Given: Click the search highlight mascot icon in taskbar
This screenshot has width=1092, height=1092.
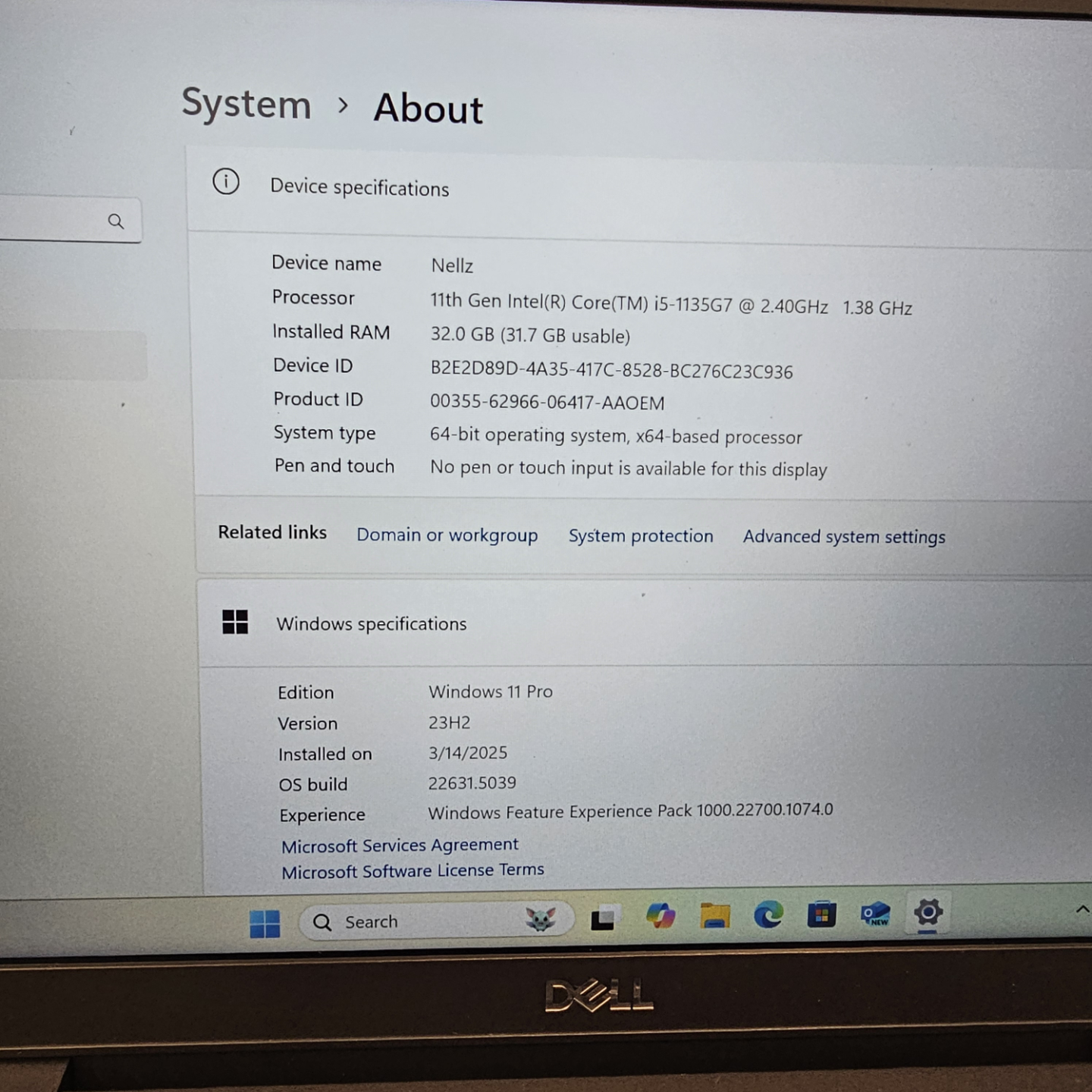Looking at the screenshot, I should [541, 920].
